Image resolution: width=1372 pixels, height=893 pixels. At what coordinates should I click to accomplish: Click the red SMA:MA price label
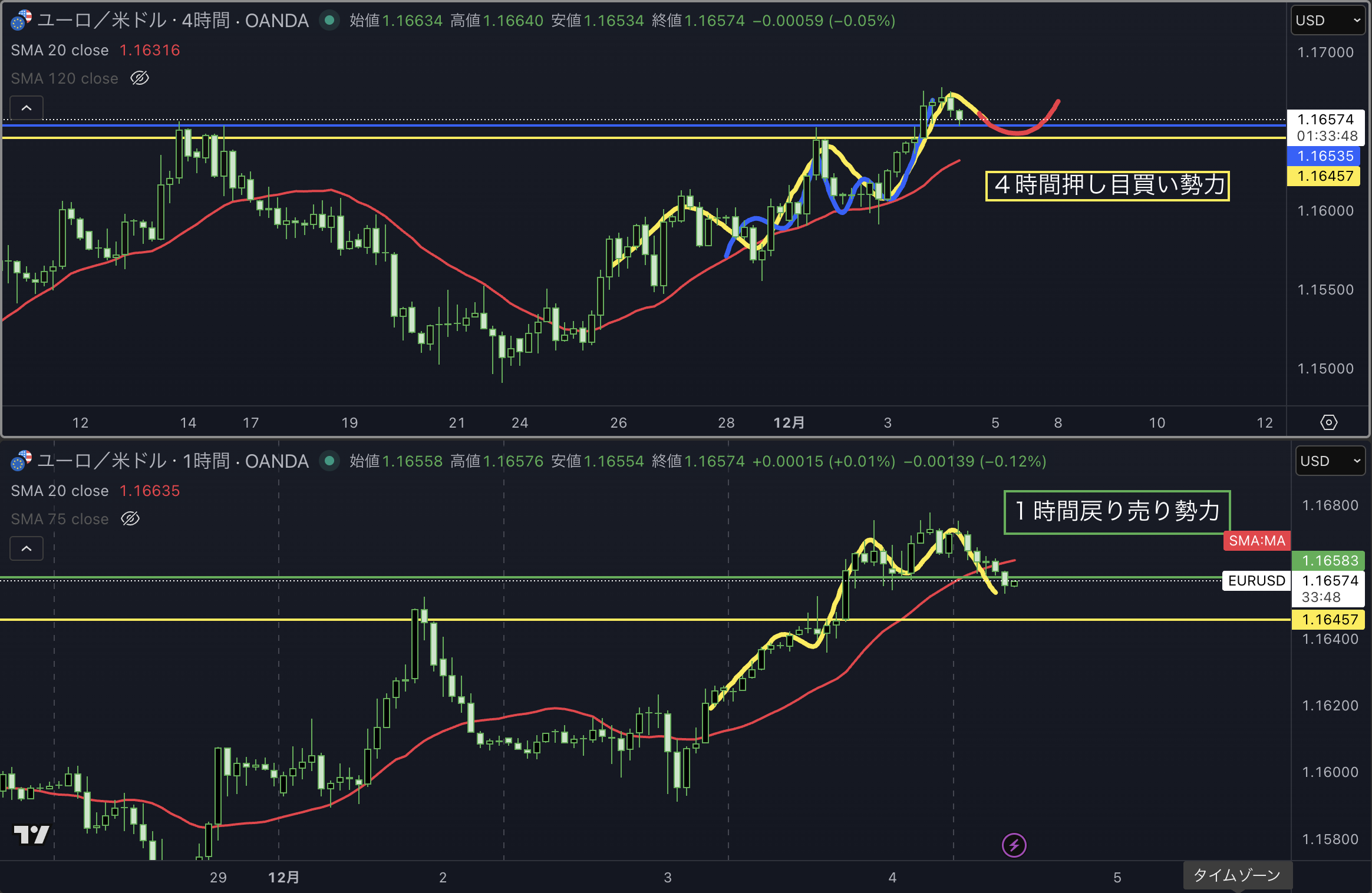(x=1256, y=541)
